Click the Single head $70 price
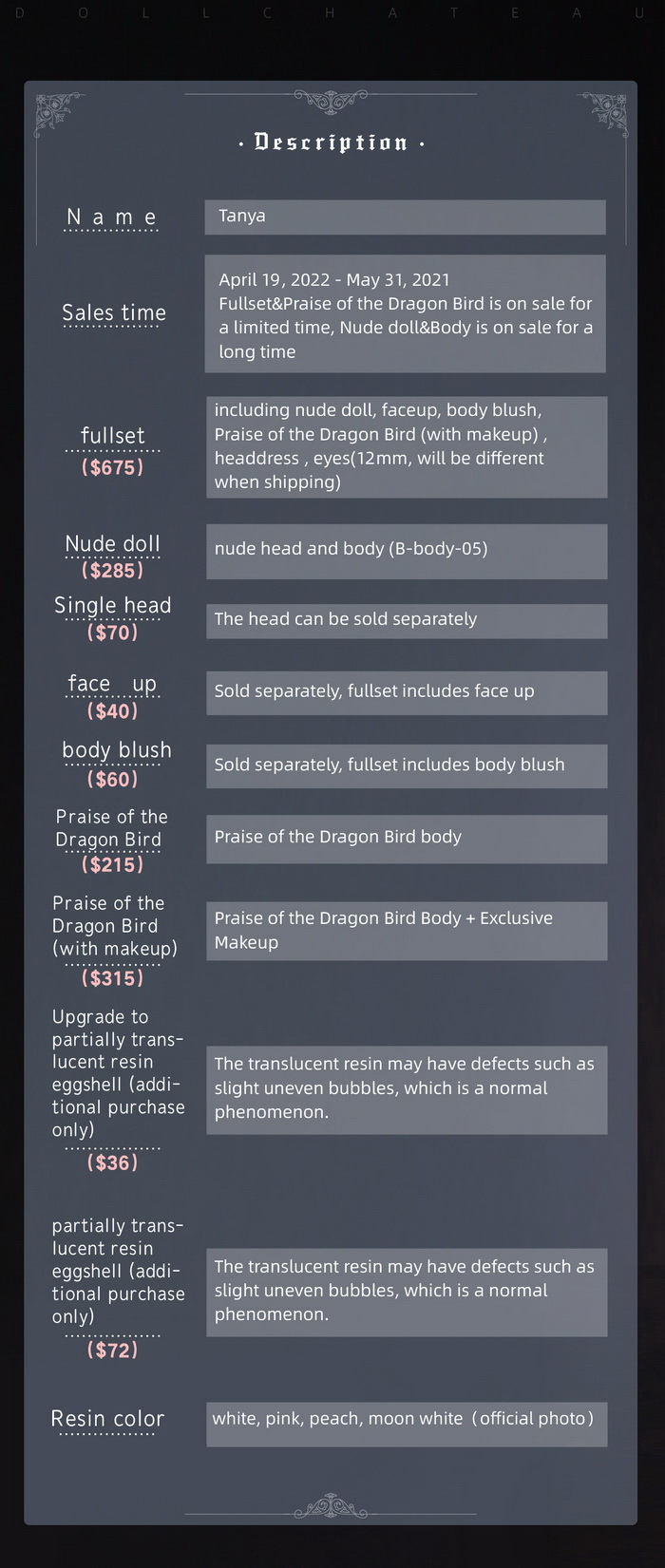Viewport: 665px width, 1568px height. [112, 632]
